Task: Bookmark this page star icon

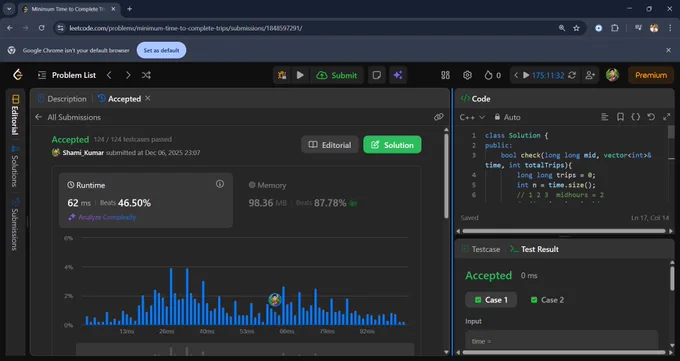Action: (576, 28)
